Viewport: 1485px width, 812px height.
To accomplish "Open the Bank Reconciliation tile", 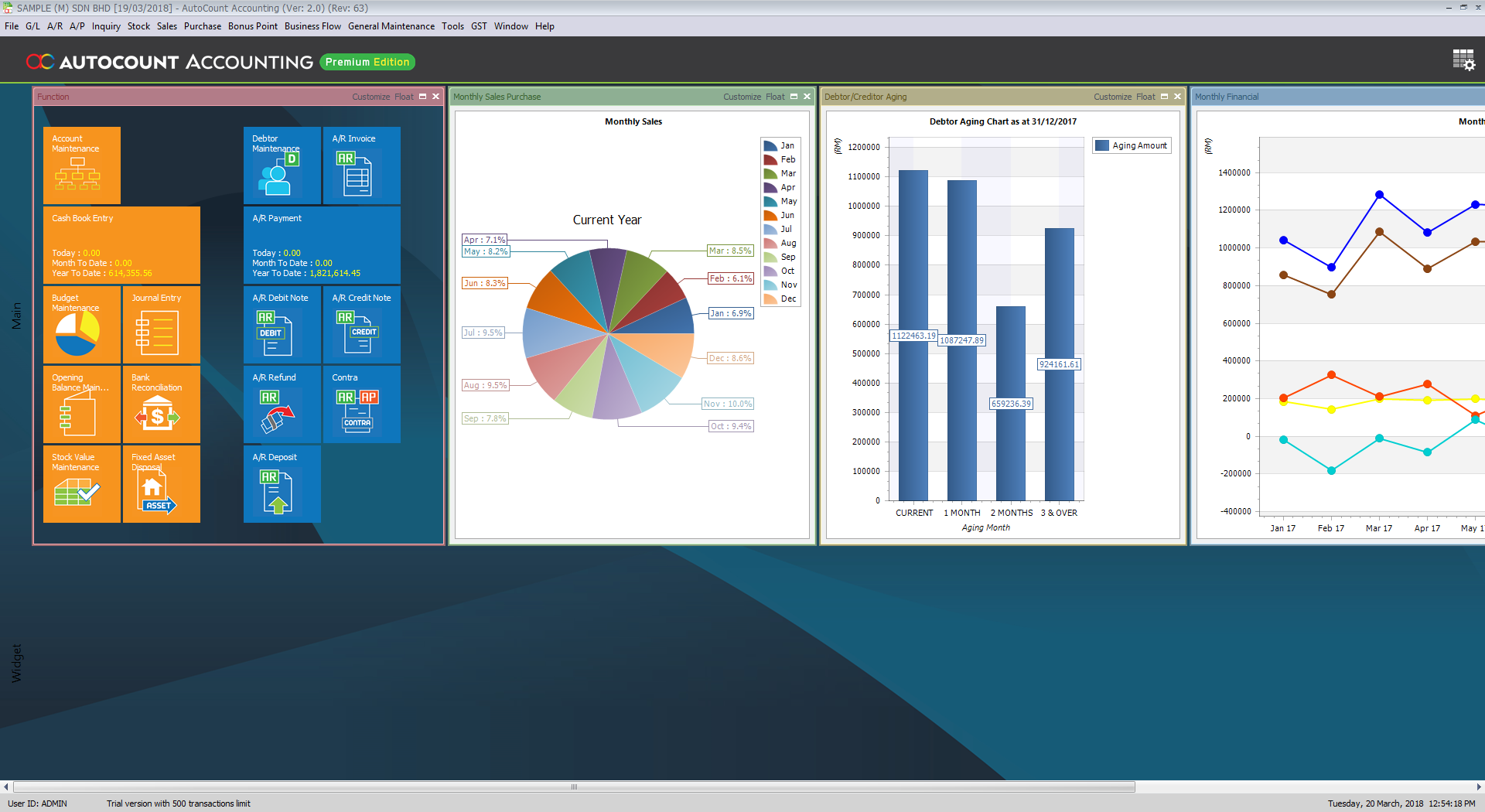I will pos(161,404).
